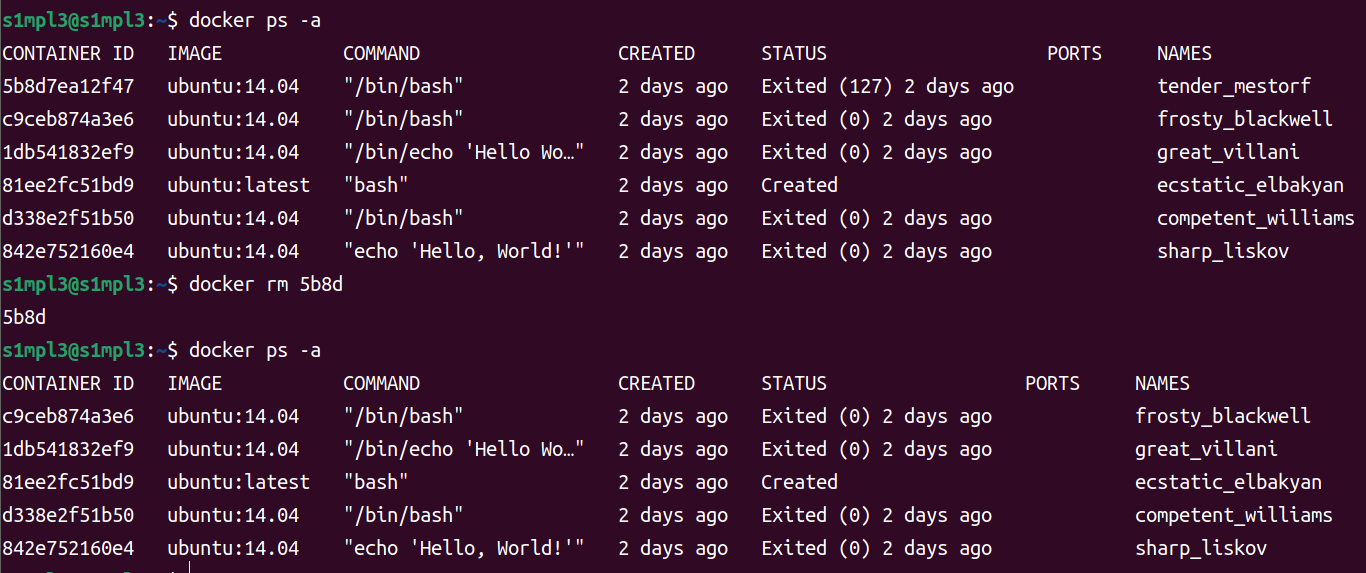Click sharp_liskov in the first listing
The height and width of the screenshot is (573, 1366).
click(x=1222, y=251)
